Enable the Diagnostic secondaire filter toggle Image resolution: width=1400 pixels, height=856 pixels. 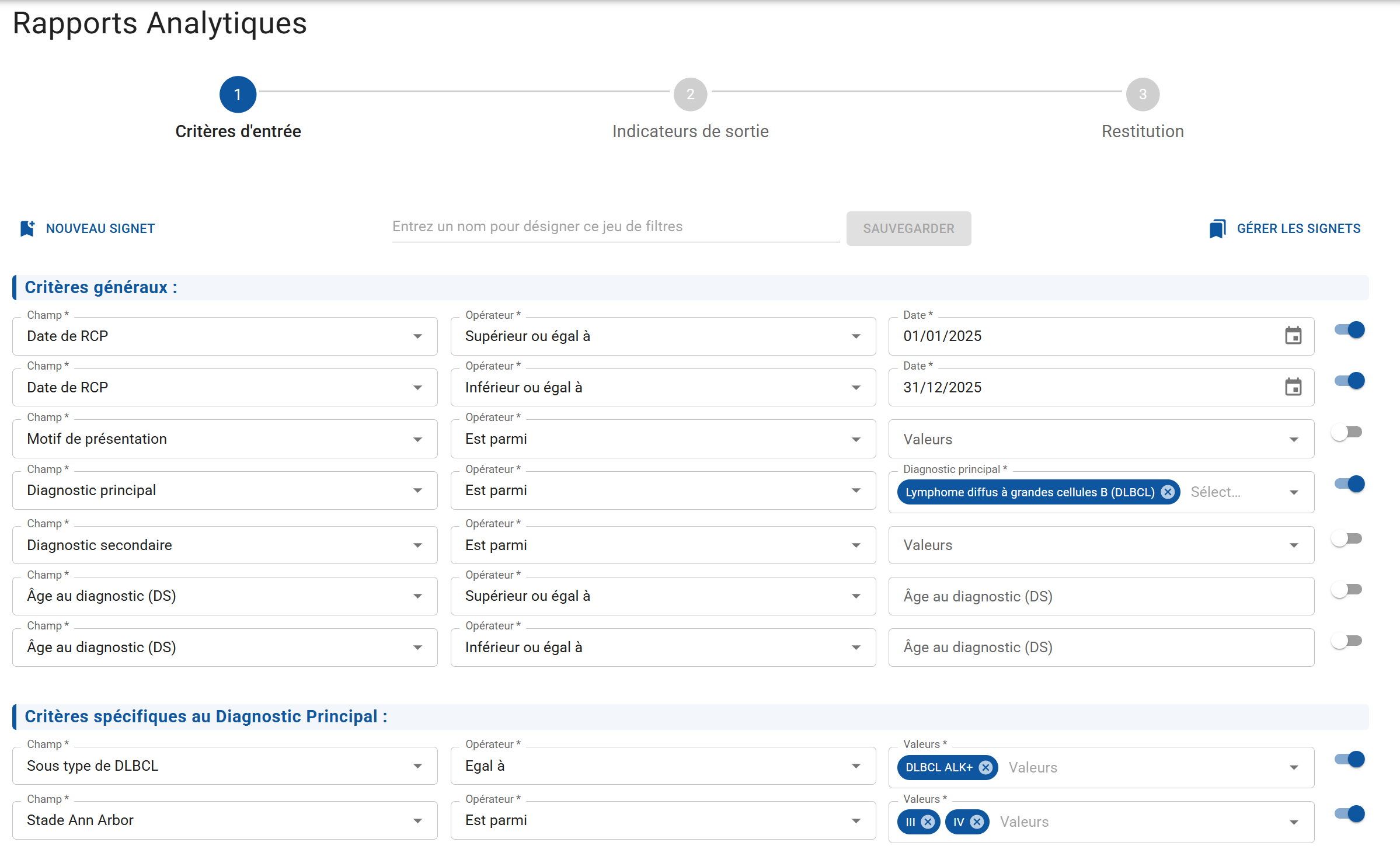click(x=1347, y=538)
